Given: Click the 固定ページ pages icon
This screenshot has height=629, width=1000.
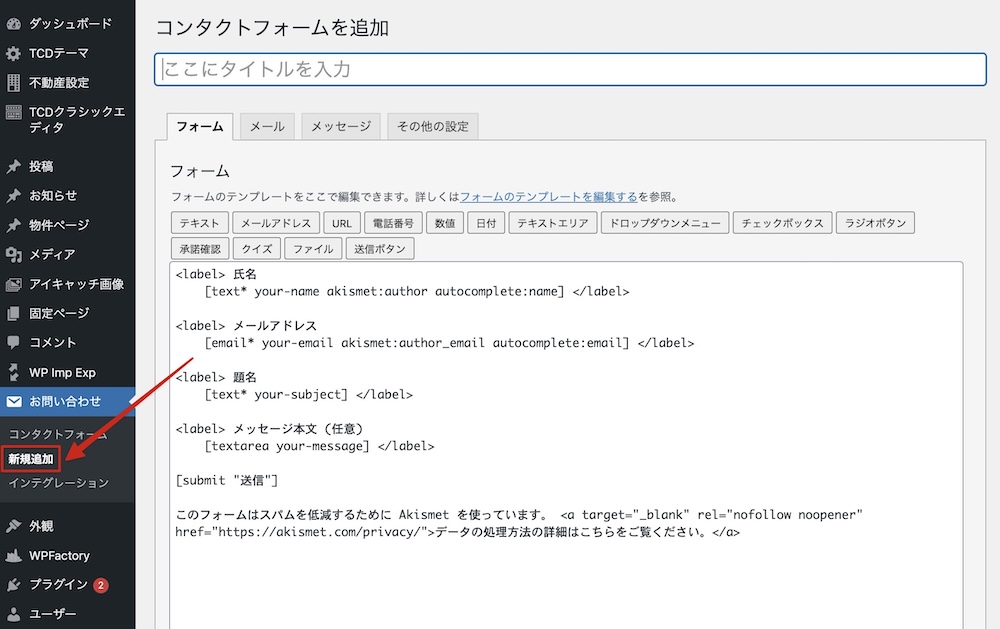Looking at the screenshot, I should [13, 313].
